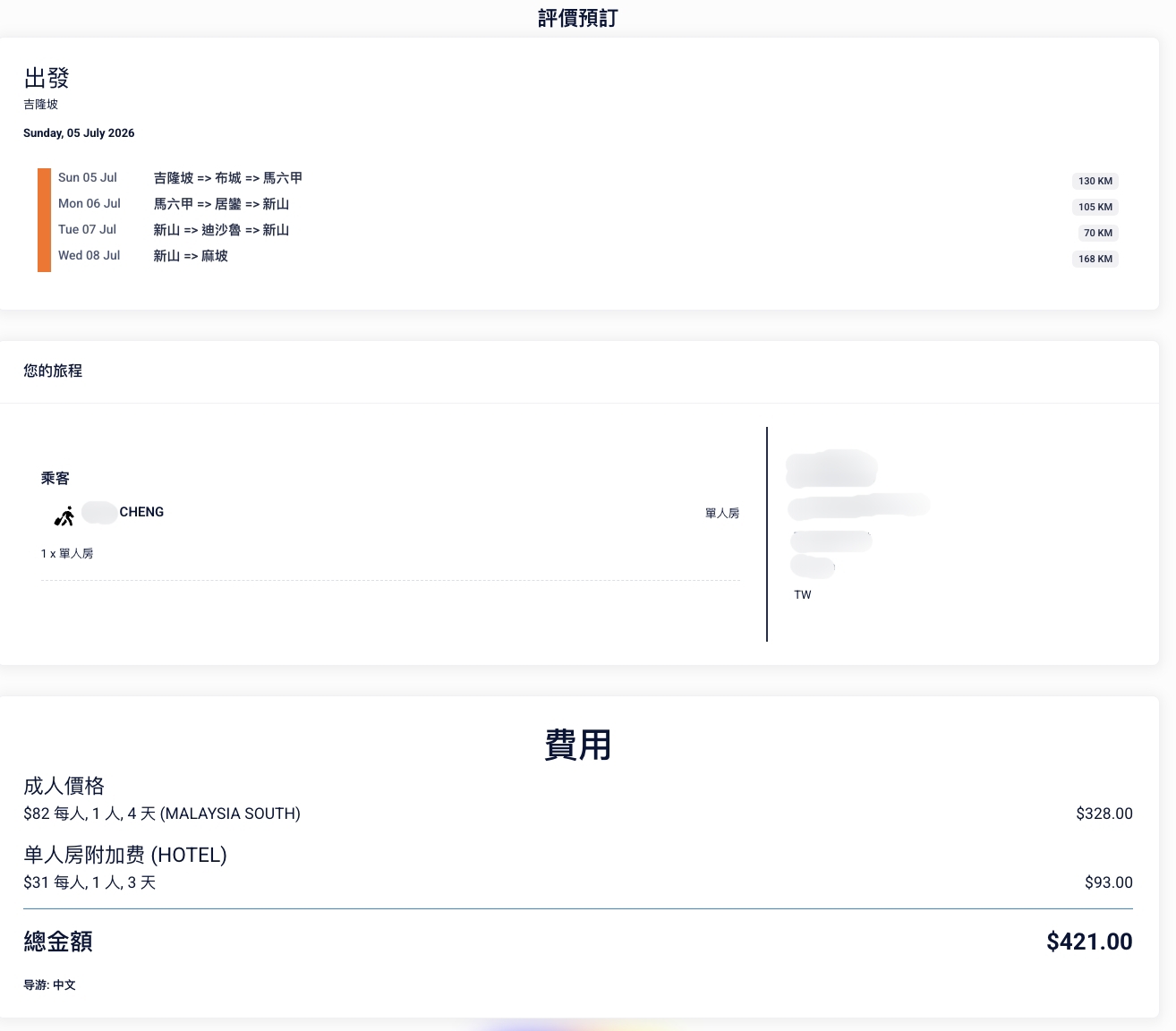The width and height of the screenshot is (1176, 1031).
Task: Select the 1 x 單人房 room summary
Action: coord(67,554)
